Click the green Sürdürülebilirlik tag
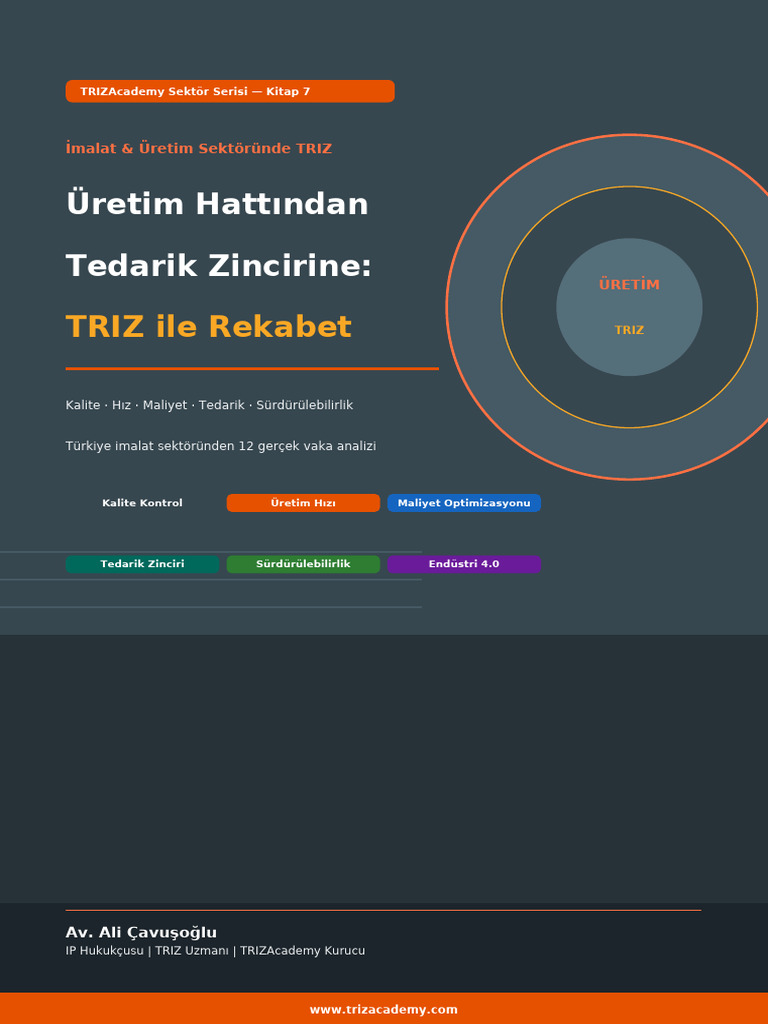 (303, 564)
